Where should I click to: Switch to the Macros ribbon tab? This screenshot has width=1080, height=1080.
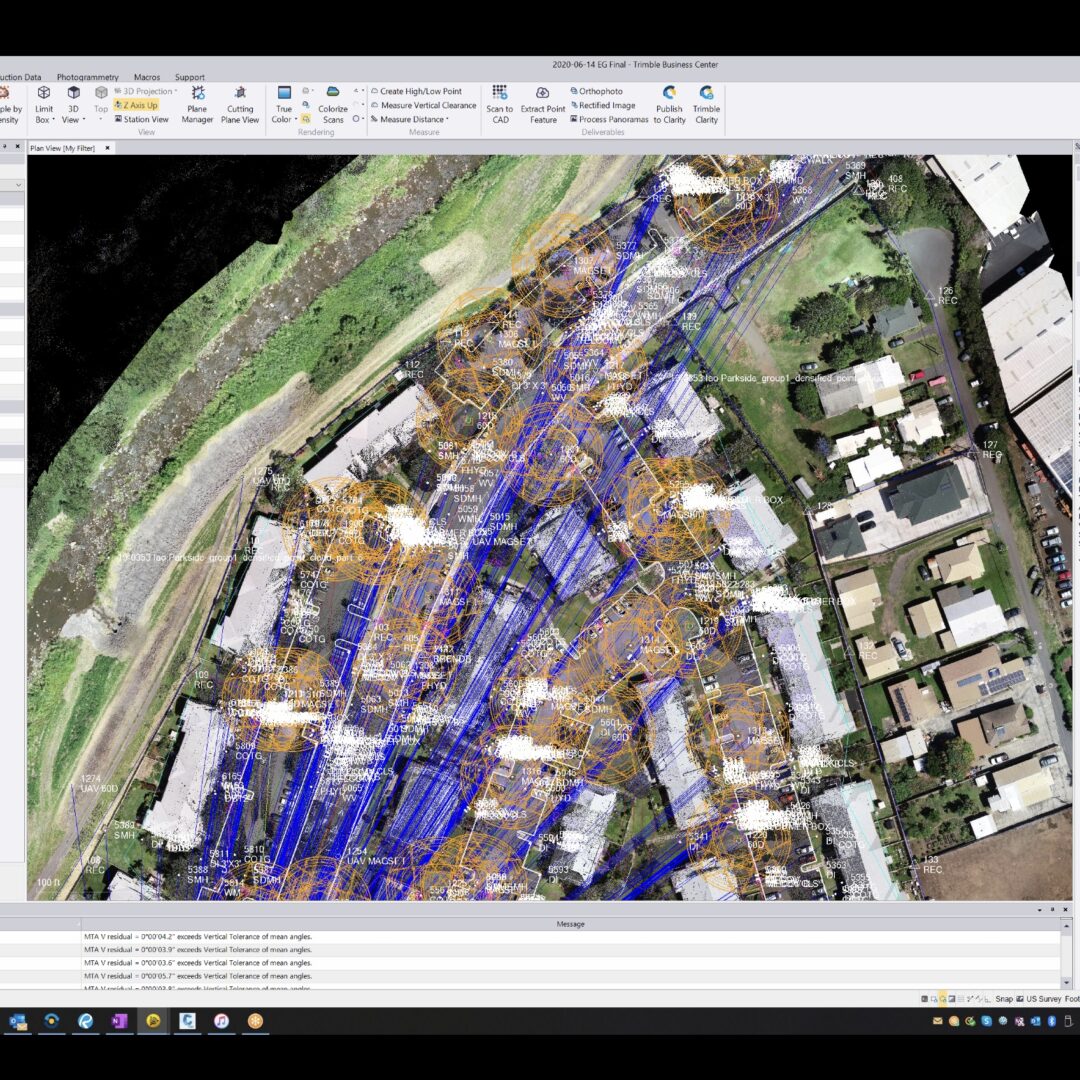pyautogui.click(x=147, y=77)
